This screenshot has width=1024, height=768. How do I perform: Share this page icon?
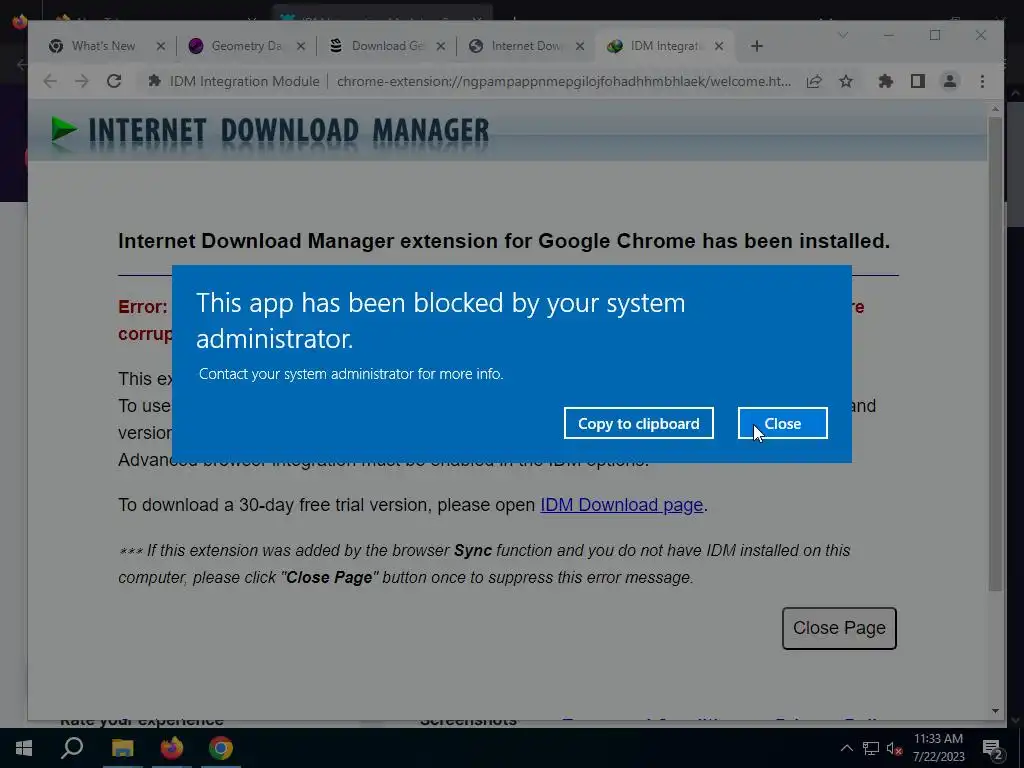click(x=814, y=81)
